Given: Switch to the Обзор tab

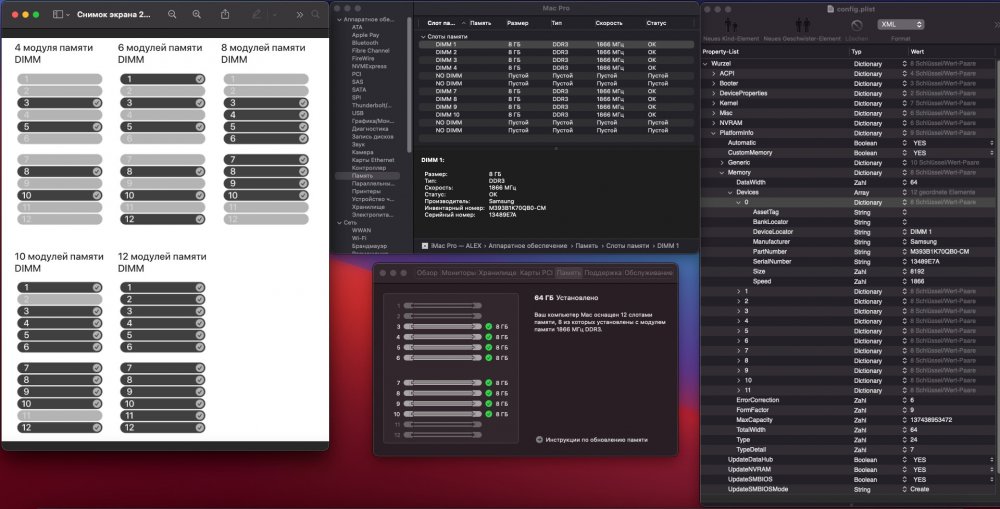Looking at the screenshot, I should click(427, 273).
